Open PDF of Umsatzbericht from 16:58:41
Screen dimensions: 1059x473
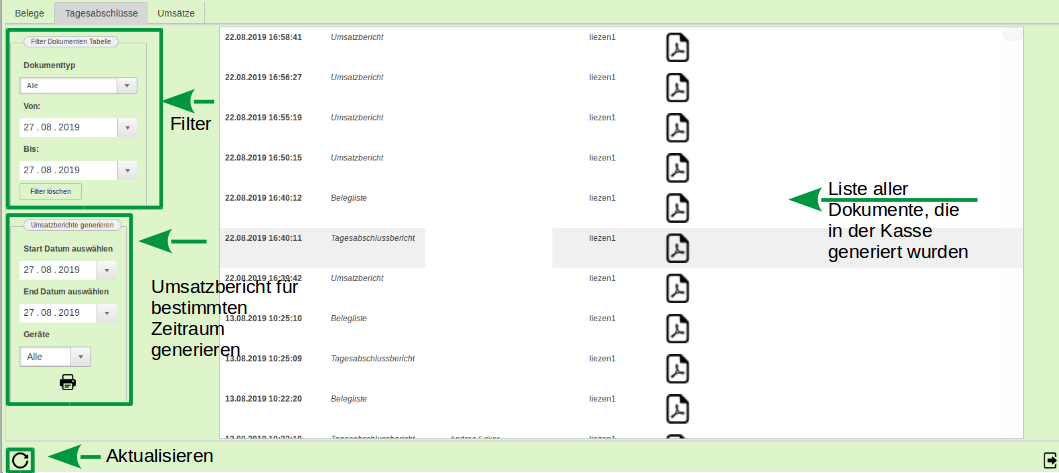678,48
